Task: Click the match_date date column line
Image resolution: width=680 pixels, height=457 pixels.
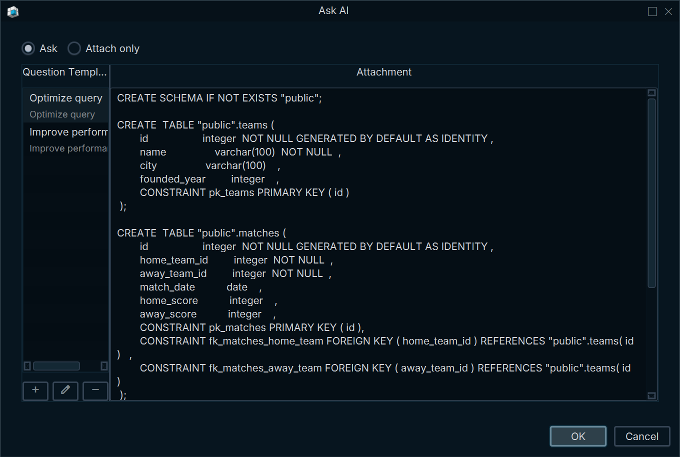Action: pos(201,287)
